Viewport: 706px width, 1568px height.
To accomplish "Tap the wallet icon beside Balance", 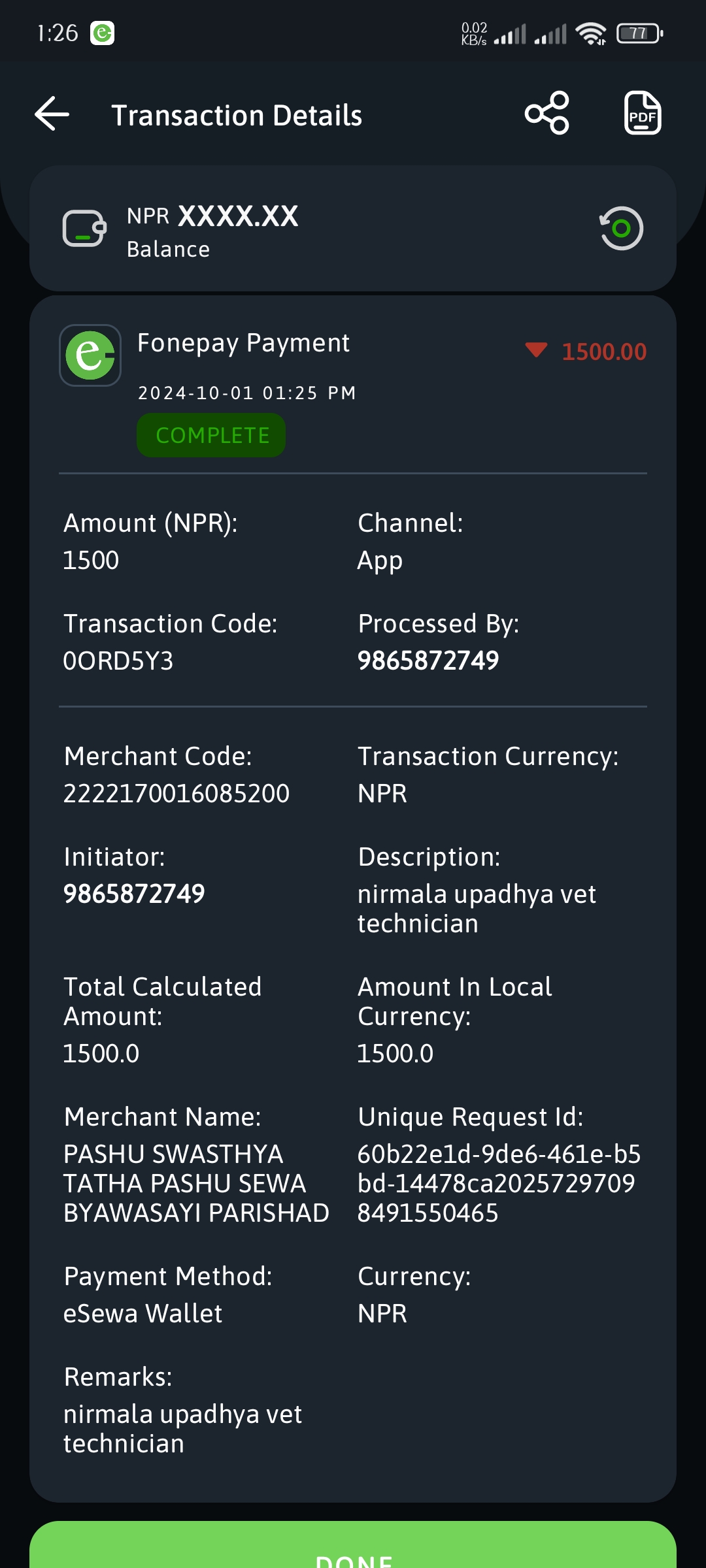I will [84, 228].
